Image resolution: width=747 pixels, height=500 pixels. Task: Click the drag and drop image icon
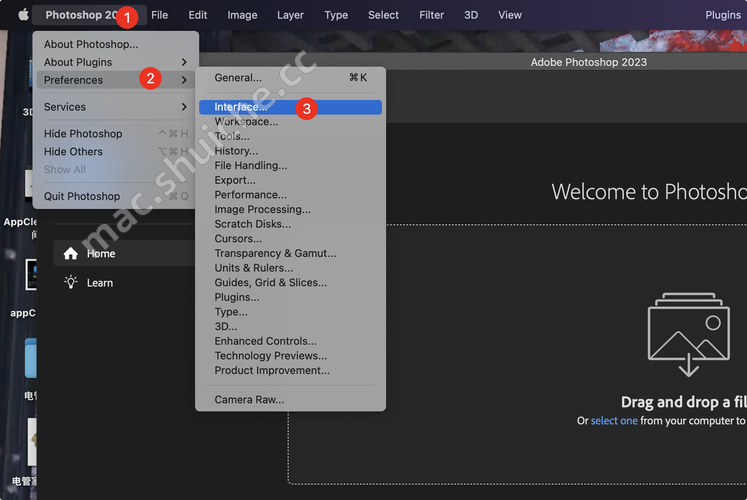[688, 336]
